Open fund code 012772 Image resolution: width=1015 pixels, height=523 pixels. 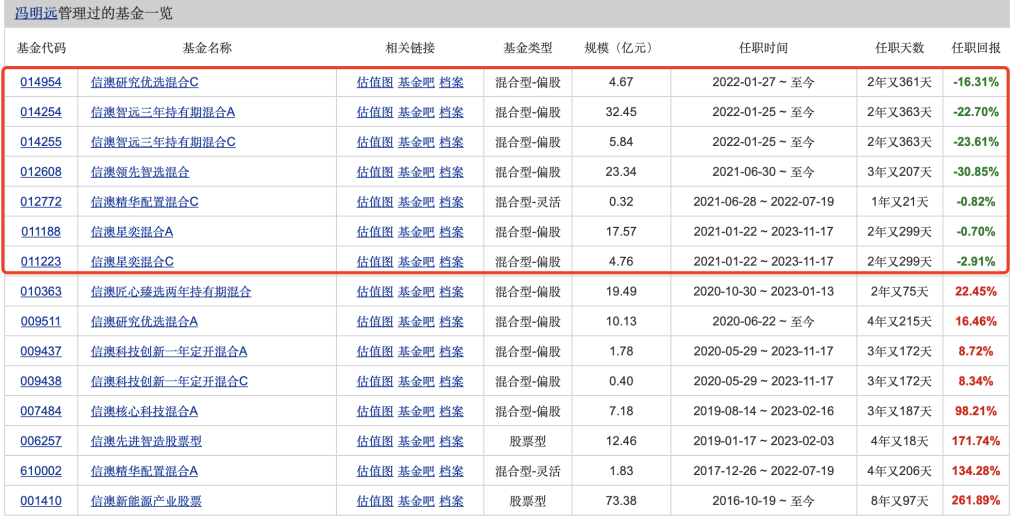[41, 201]
